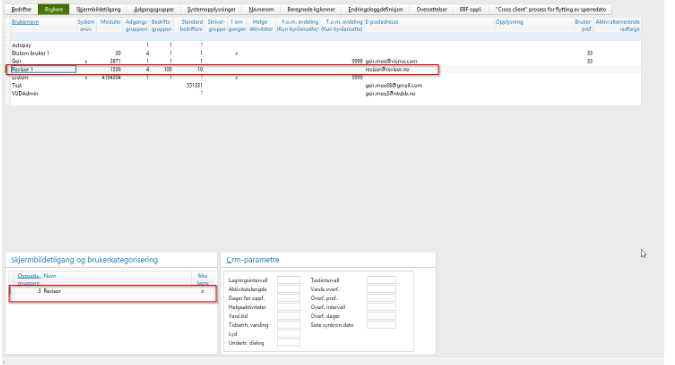Click the Skrivergruppe column header

217,25
